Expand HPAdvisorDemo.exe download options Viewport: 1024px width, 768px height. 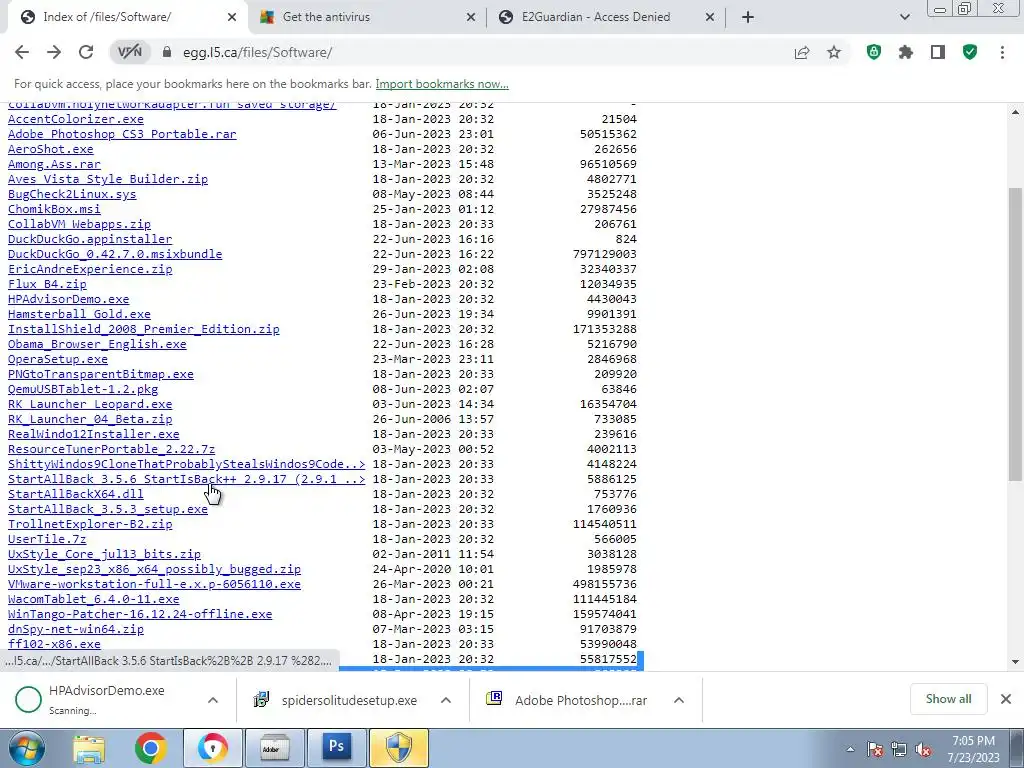click(x=213, y=700)
